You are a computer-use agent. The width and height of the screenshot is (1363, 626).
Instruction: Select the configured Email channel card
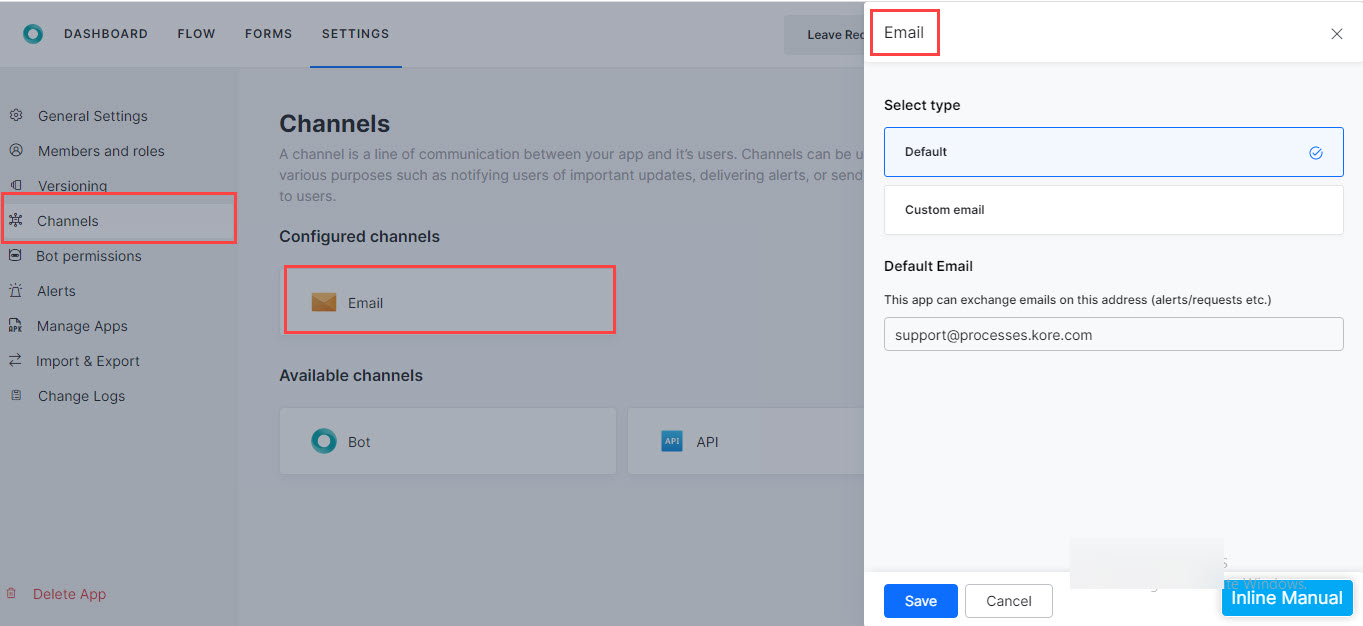coord(449,299)
